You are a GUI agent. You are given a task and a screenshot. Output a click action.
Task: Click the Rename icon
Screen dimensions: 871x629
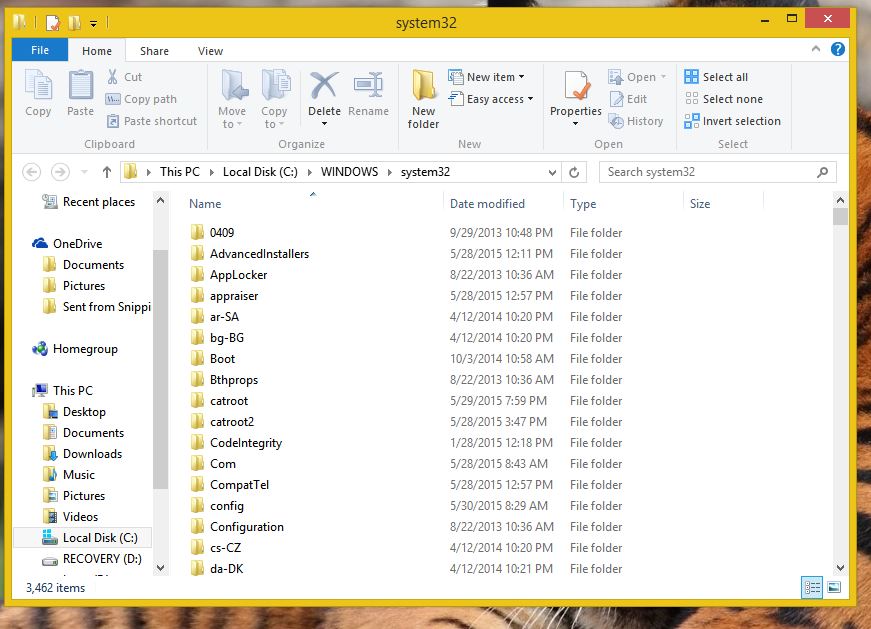coord(368,85)
